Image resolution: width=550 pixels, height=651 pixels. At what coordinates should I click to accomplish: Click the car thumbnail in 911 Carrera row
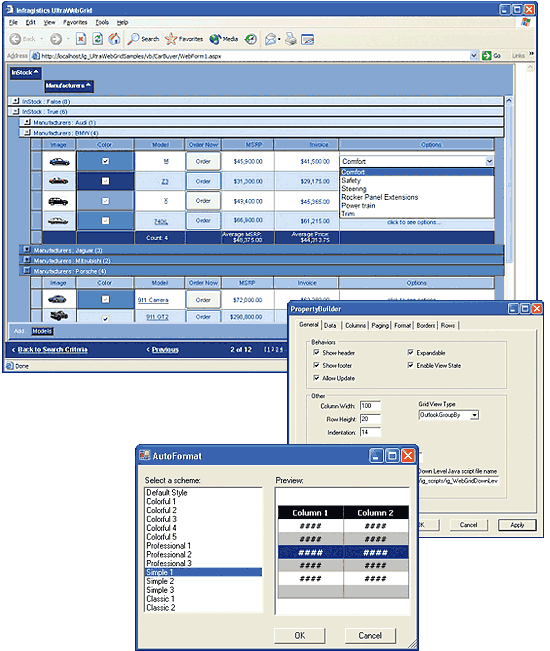coord(57,299)
